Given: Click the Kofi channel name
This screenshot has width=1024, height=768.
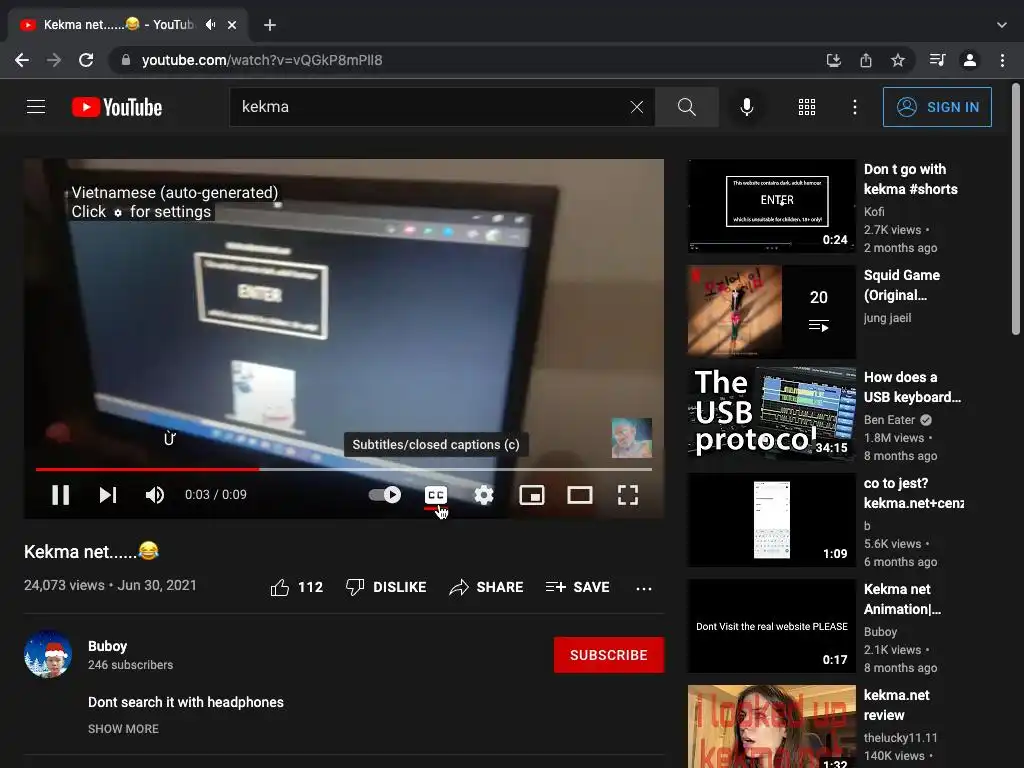Looking at the screenshot, I should [874, 212].
